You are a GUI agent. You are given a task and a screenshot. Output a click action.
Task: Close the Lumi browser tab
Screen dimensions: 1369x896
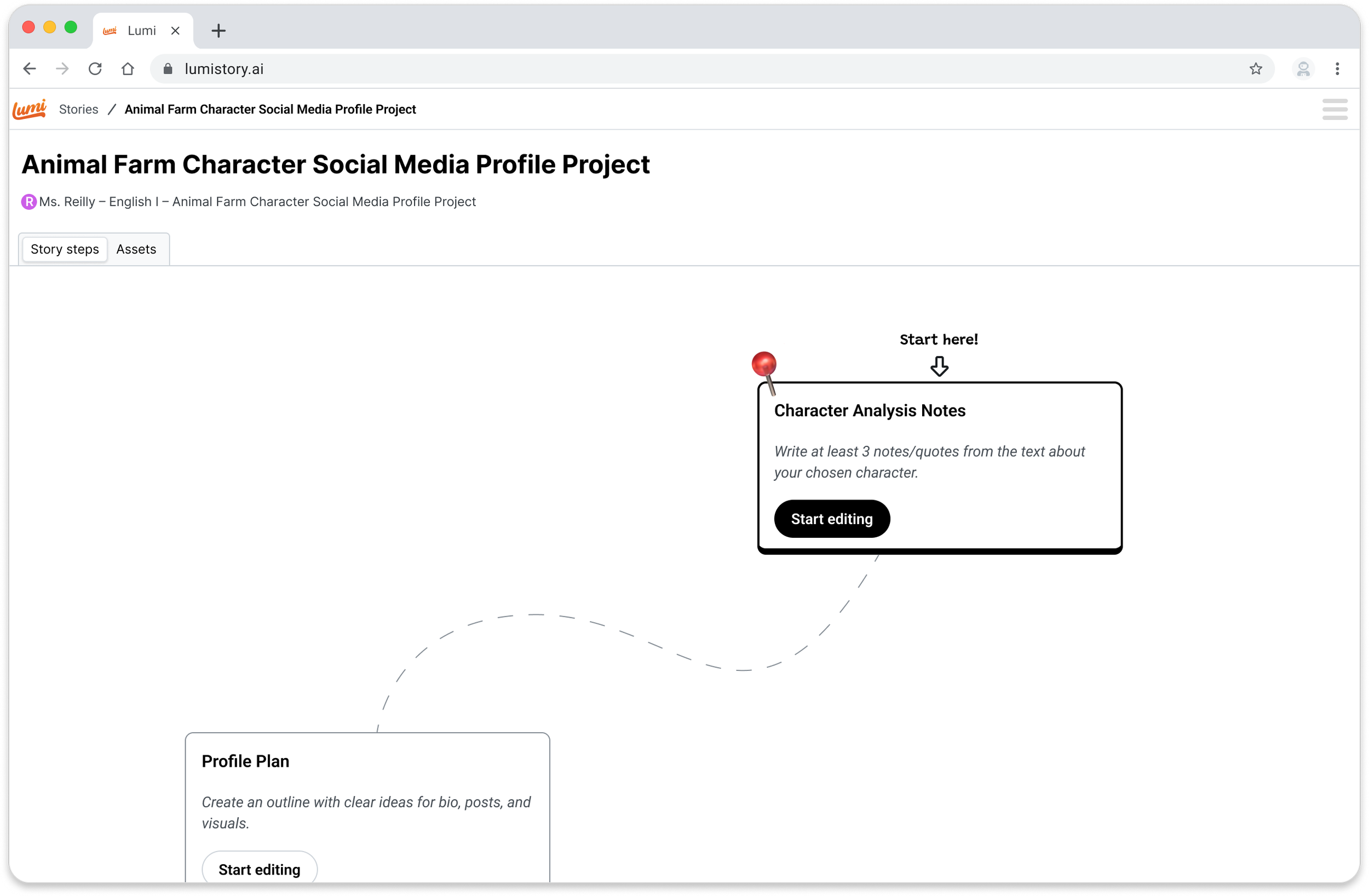point(175,31)
